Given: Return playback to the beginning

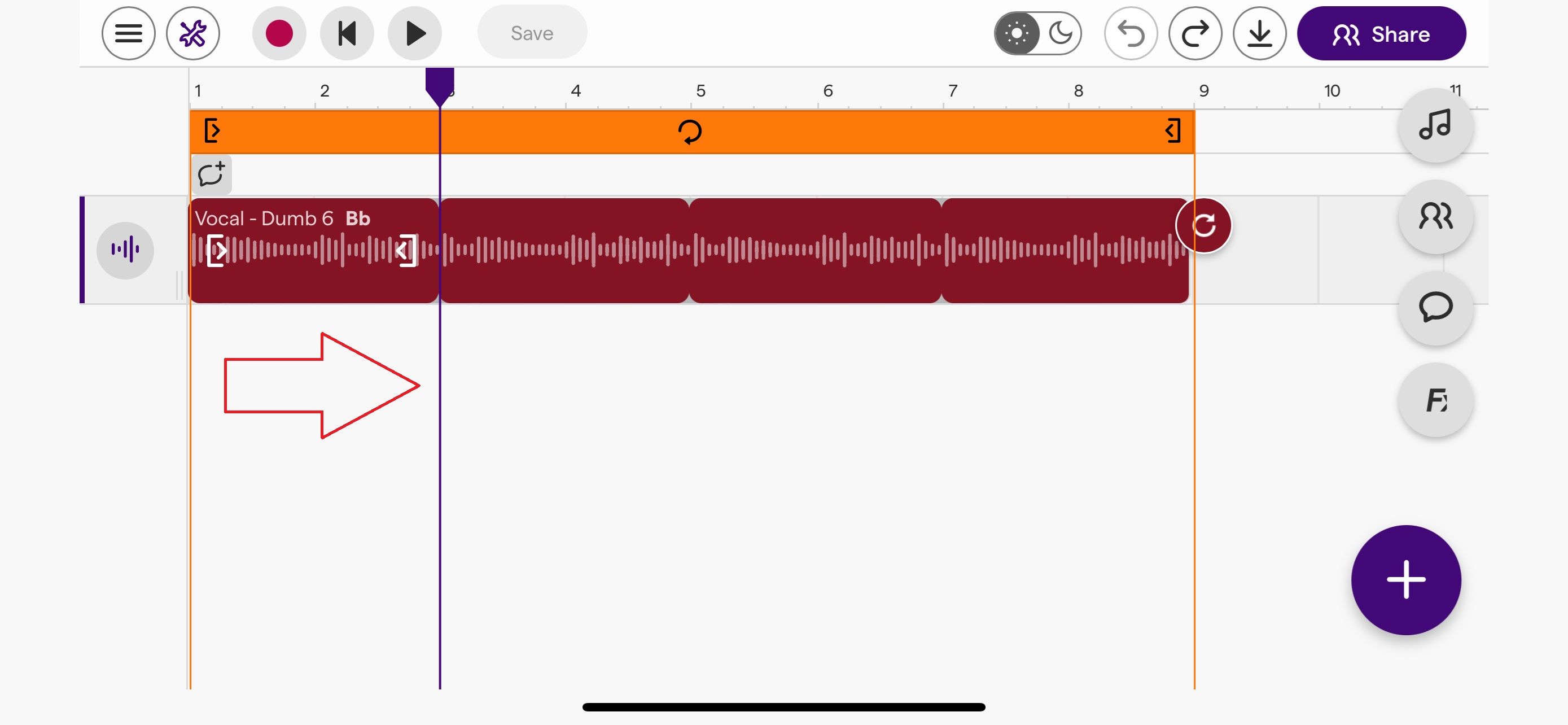Looking at the screenshot, I should click(347, 33).
